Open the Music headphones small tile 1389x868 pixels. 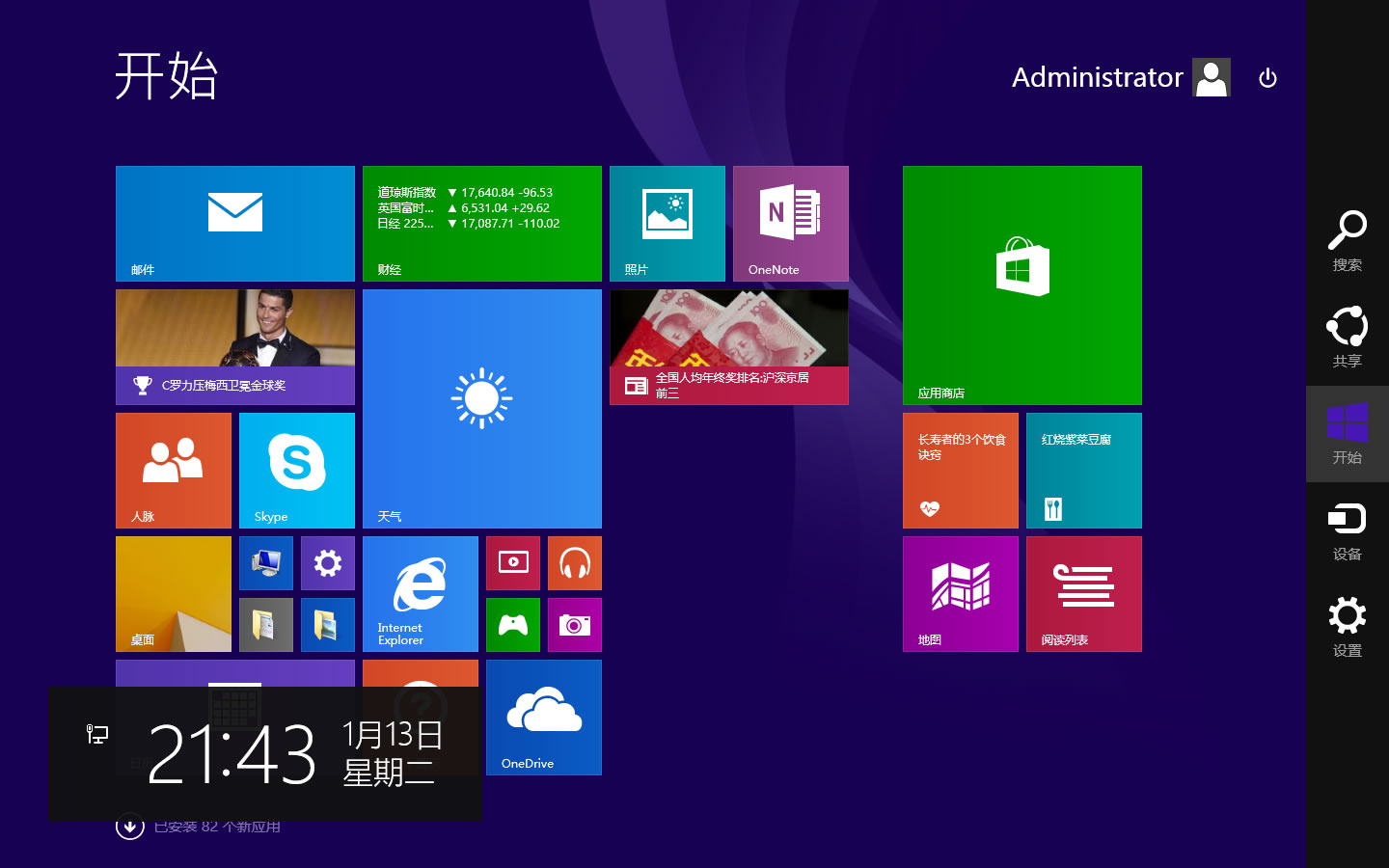(x=575, y=563)
